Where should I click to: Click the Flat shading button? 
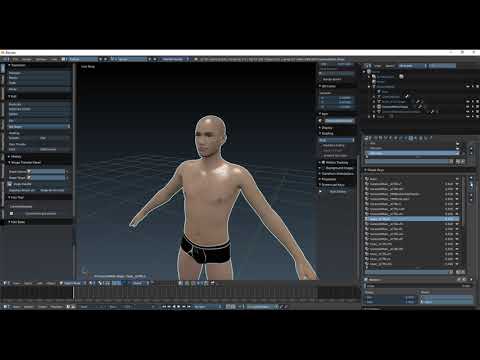(x=55, y=138)
